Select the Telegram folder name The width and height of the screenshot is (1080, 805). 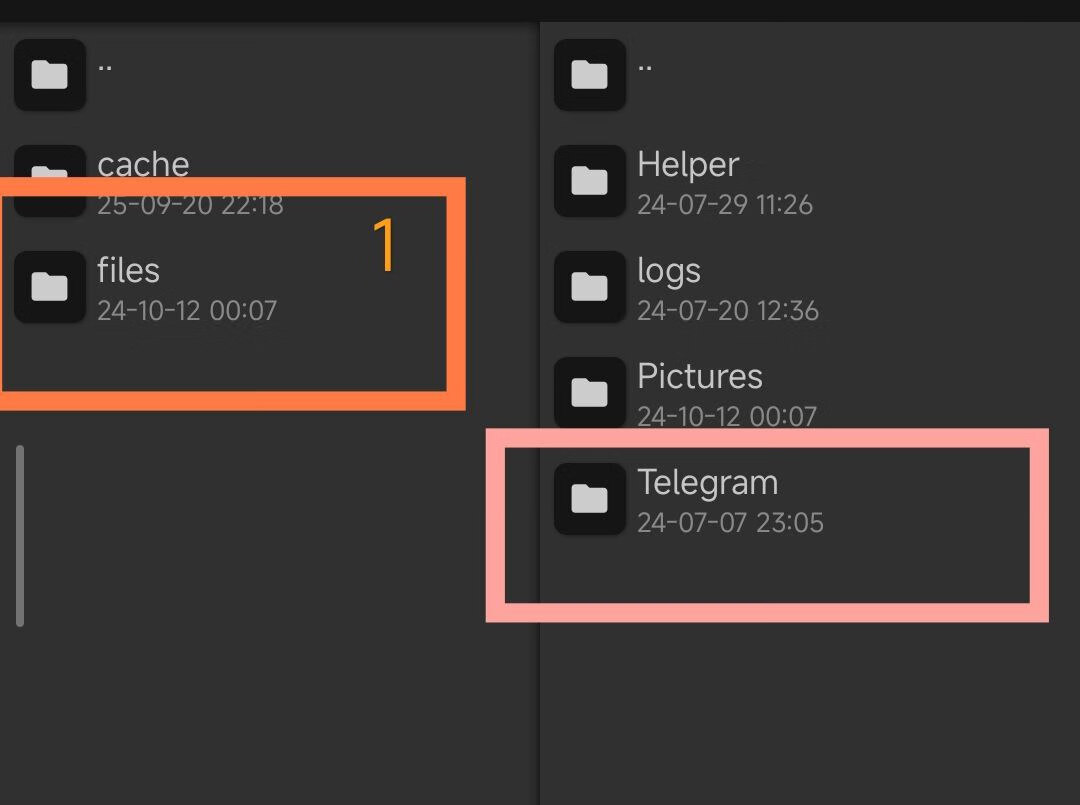point(707,483)
